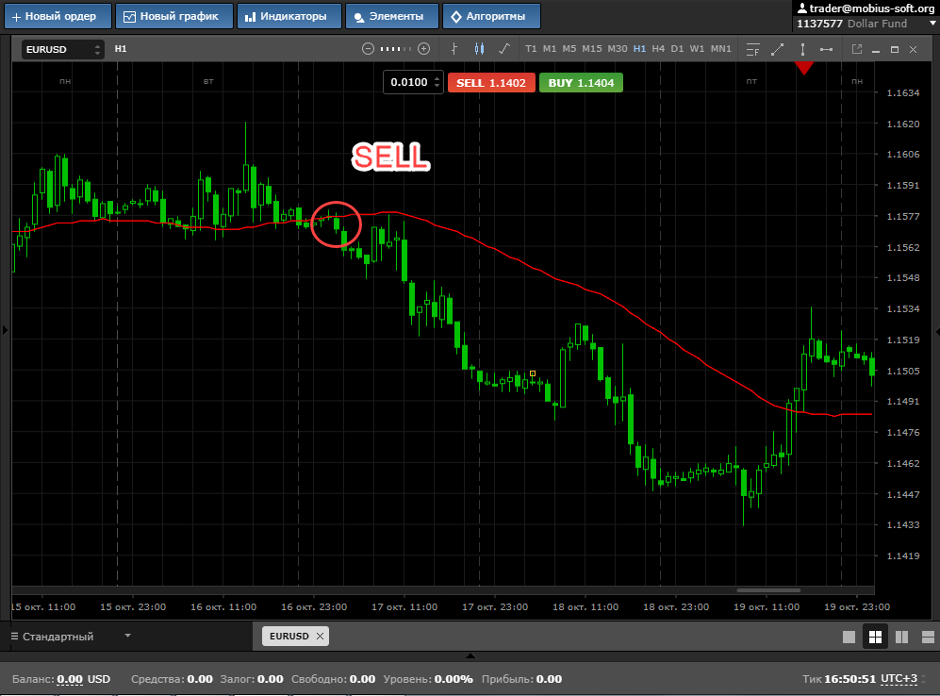Image resolution: width=940 pixels, height=696 pixels.
Task: Expand the Стандартный workspace dropdown
Action: (127, 636)
